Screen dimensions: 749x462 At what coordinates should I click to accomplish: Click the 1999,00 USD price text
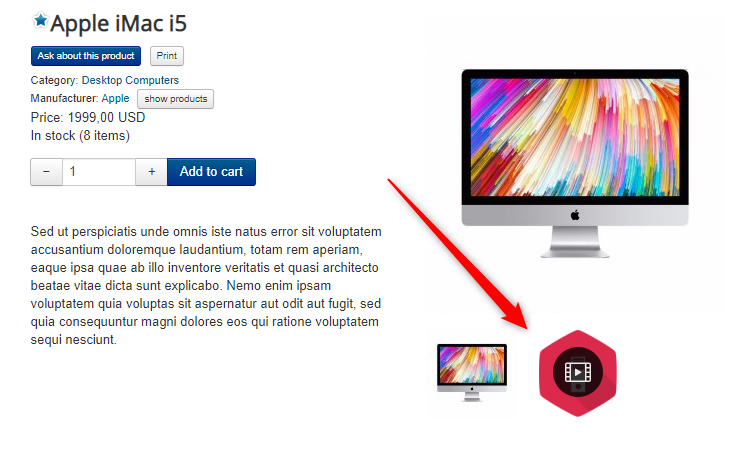click(106, 118)
